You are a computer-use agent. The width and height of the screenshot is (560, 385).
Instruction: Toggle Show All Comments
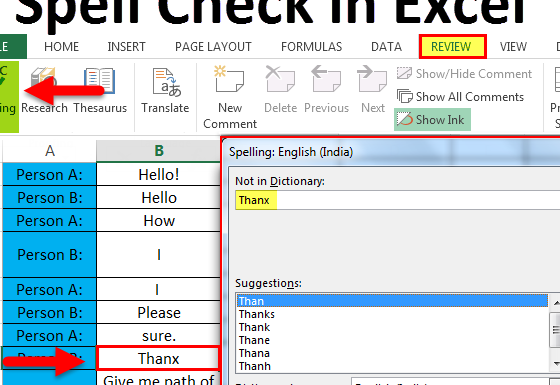point(460,97)
